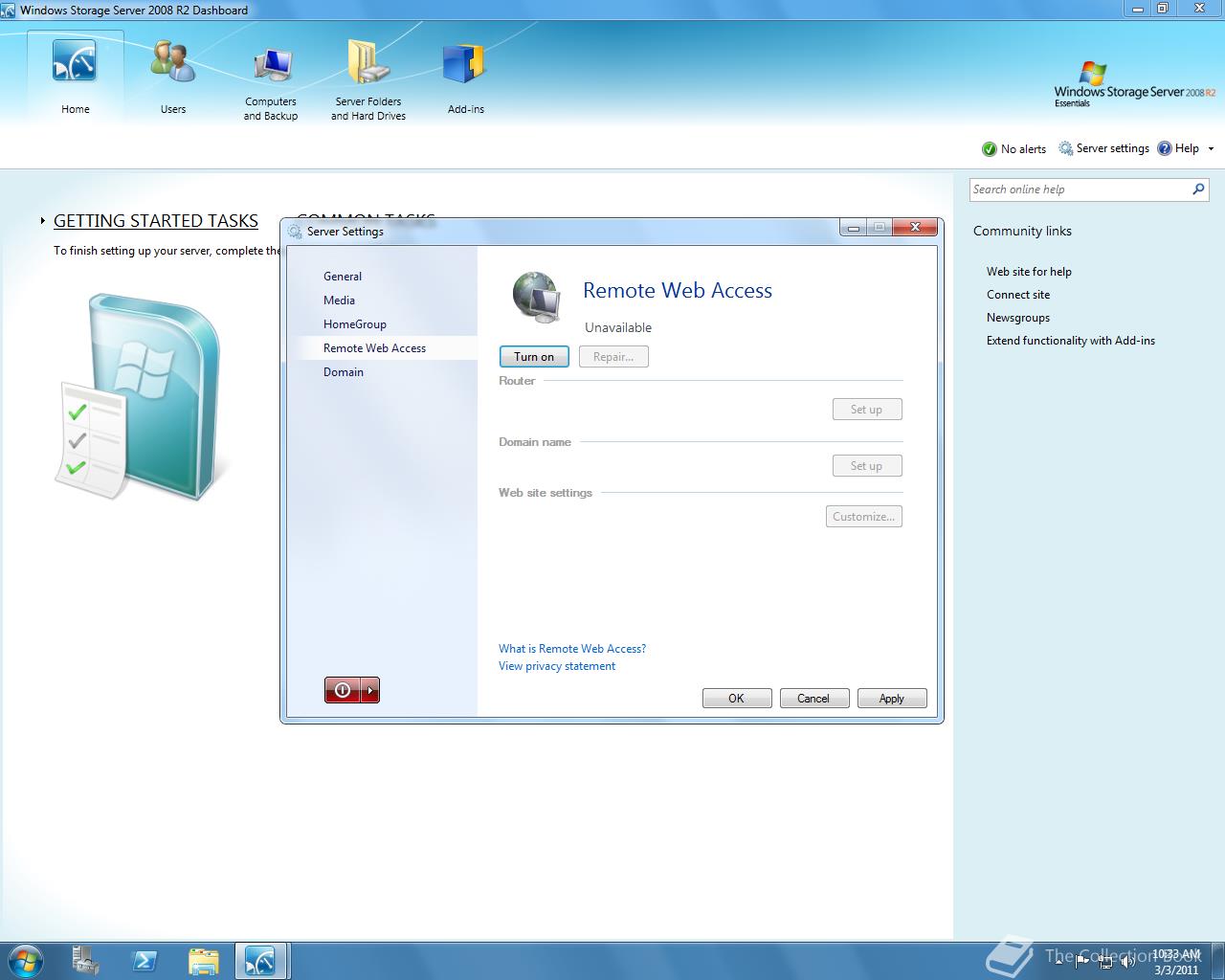Open Windows PowerShell from the taskbar

point(145,960)
